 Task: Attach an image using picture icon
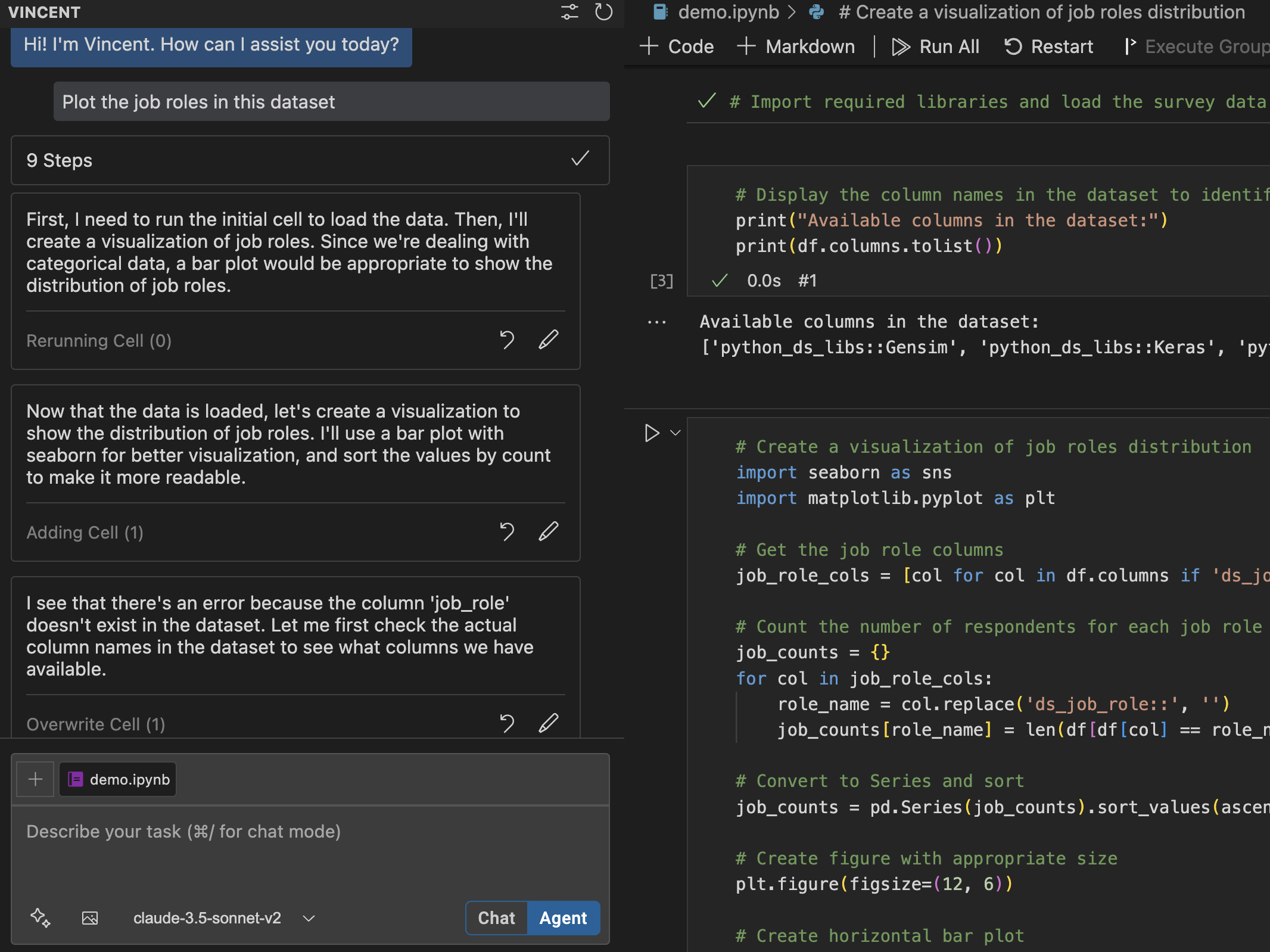coord(90,918)
